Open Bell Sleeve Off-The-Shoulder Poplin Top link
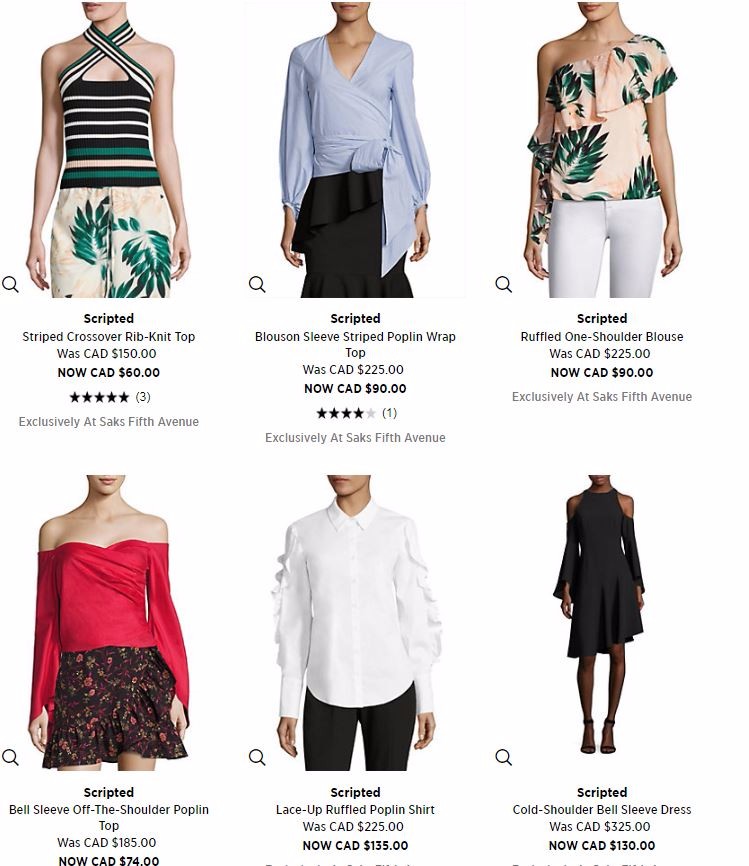 point(109,817)
